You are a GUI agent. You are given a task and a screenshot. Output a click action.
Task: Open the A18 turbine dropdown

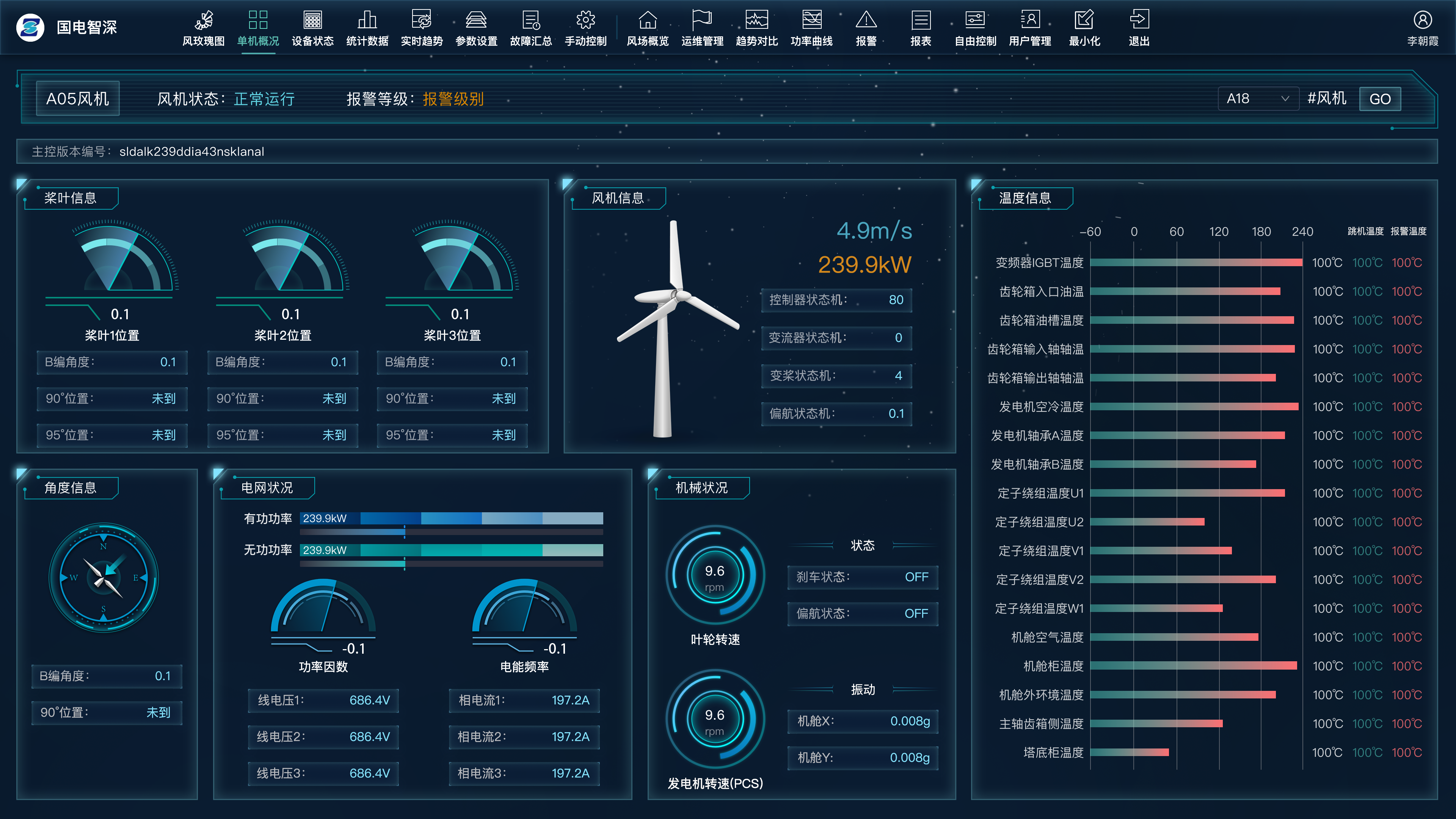click(x=1258, y=99)
